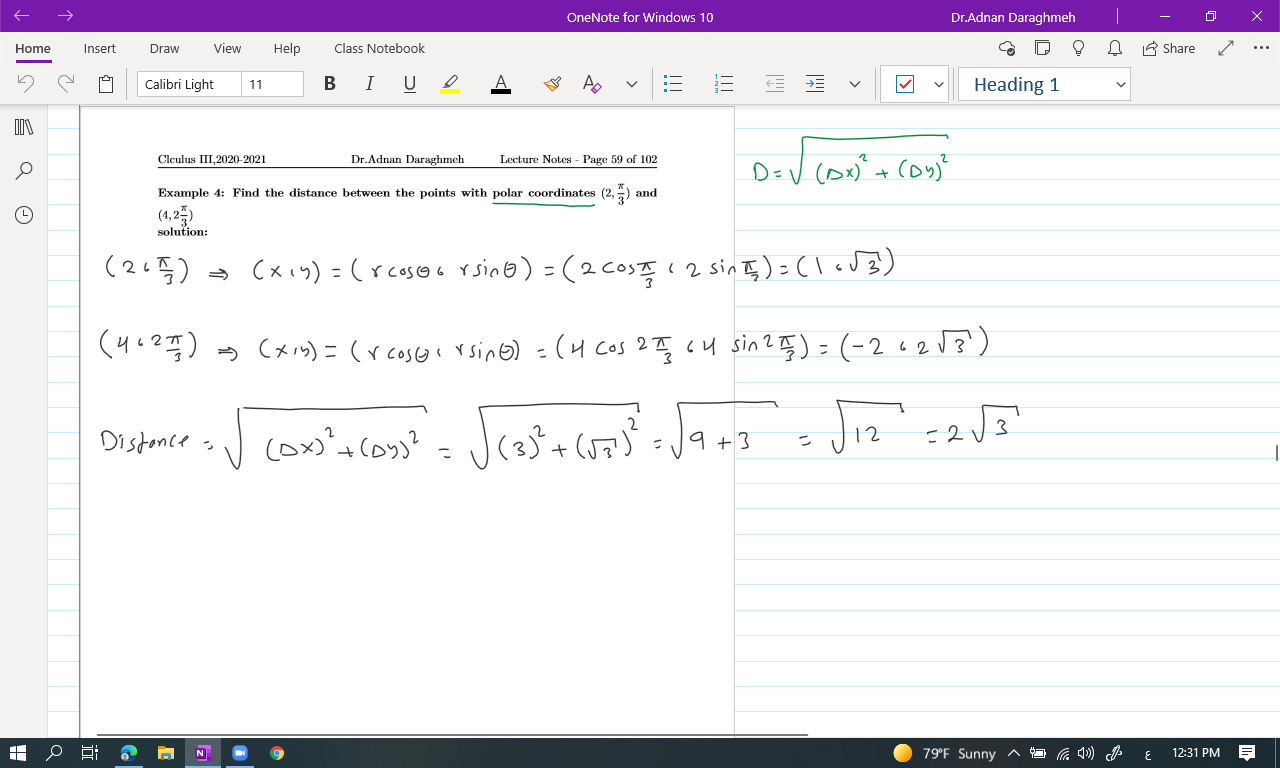Toggle bold formatting
The width and height of the screenshot is (1280, 768).
[x=330, y=85]
